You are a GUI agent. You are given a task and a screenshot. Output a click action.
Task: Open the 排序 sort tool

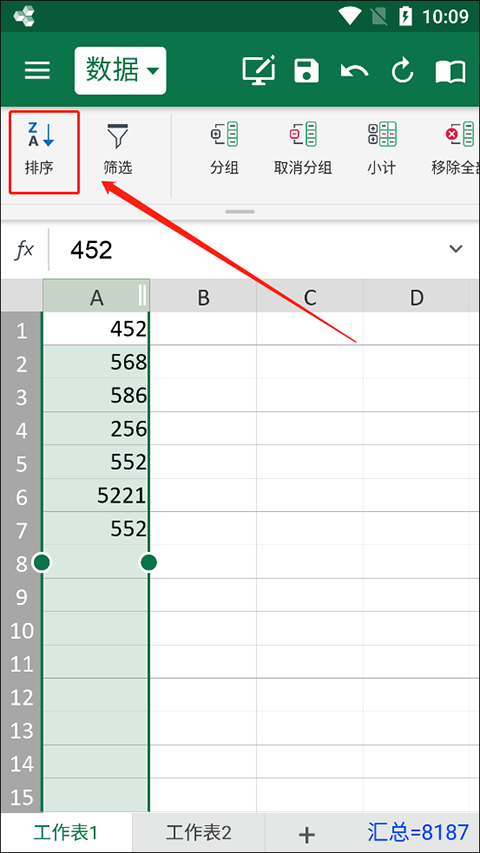[x=40, y=149]
